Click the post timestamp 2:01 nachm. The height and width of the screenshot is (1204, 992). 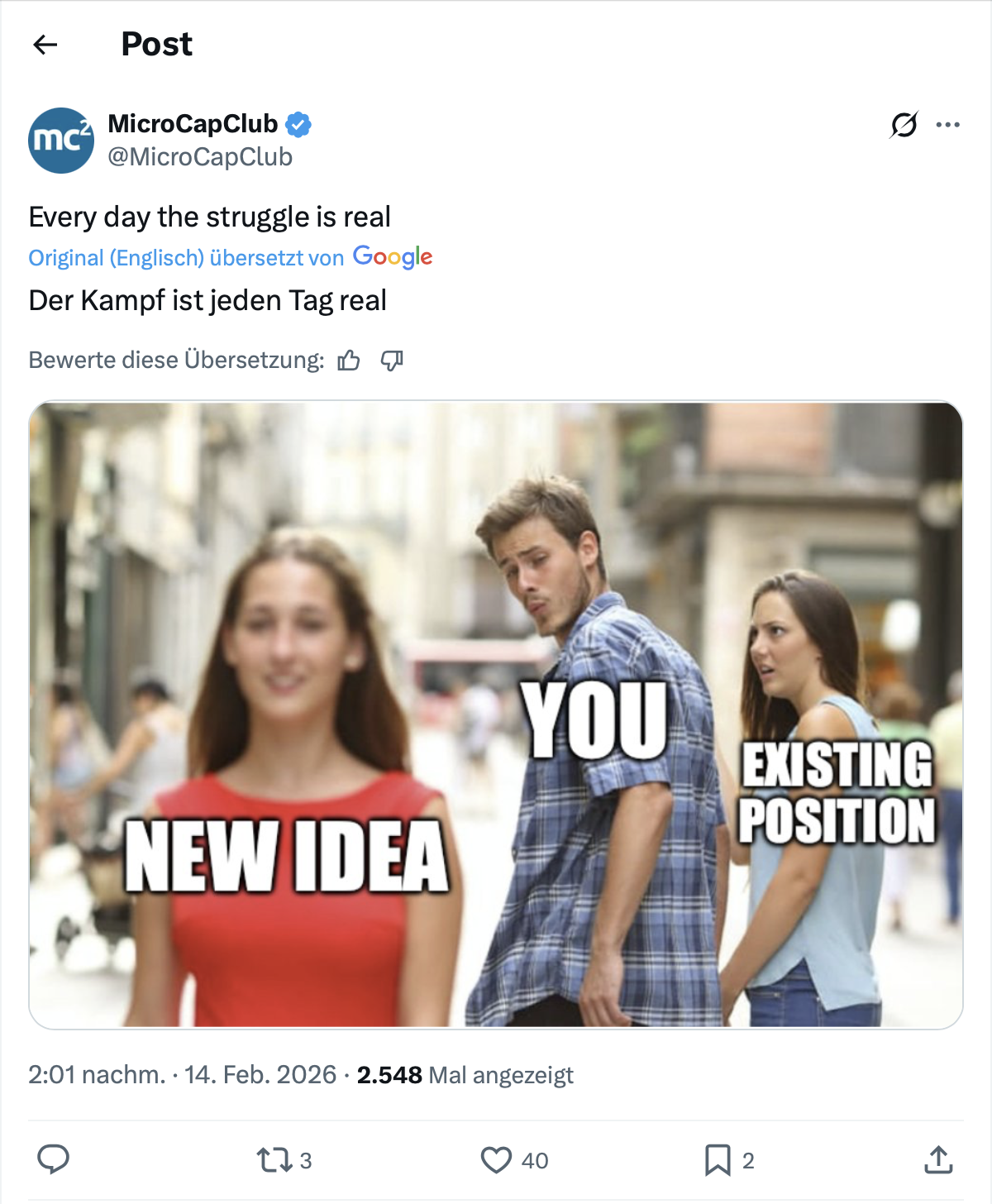[97, 1075]
